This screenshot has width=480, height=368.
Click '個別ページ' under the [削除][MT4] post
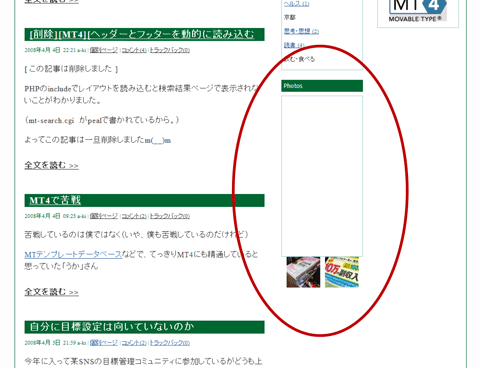[x=104, y=50]
